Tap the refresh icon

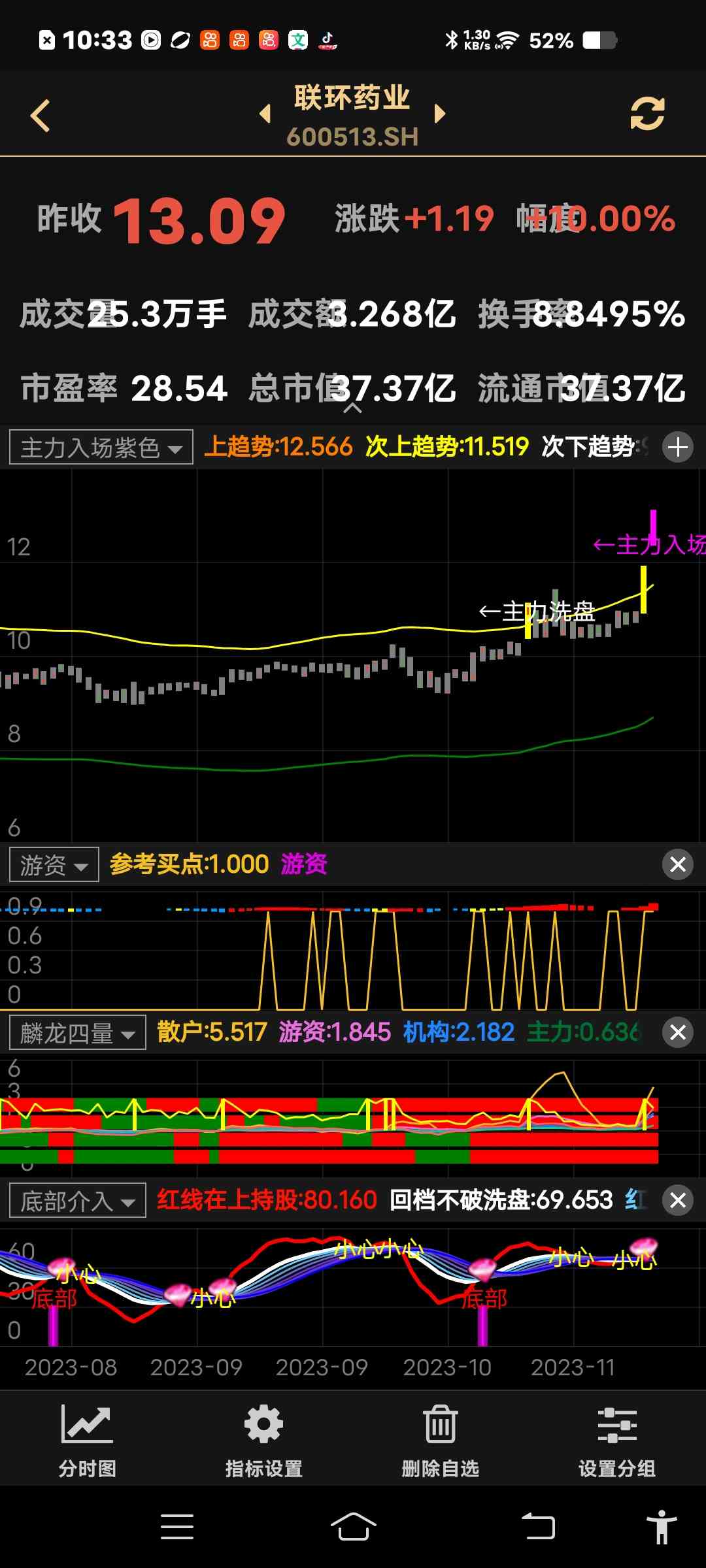coord(647,114)
